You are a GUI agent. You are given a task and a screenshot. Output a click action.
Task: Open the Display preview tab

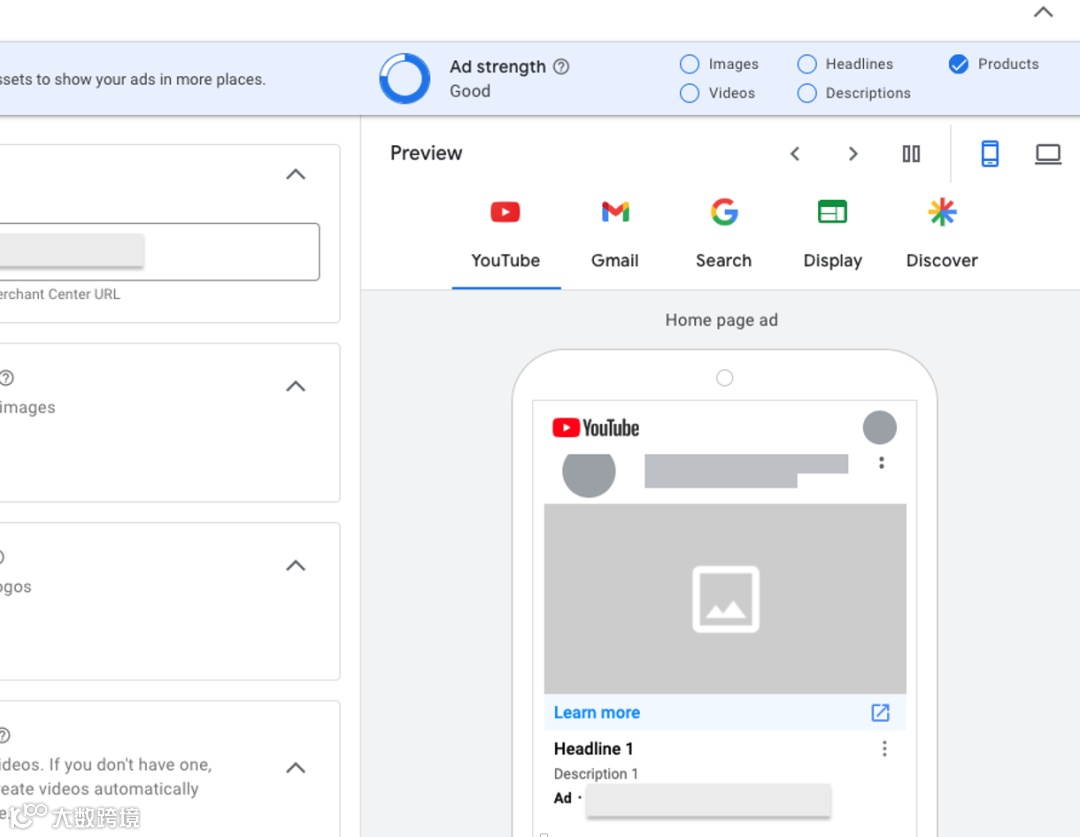coord(833,234)
